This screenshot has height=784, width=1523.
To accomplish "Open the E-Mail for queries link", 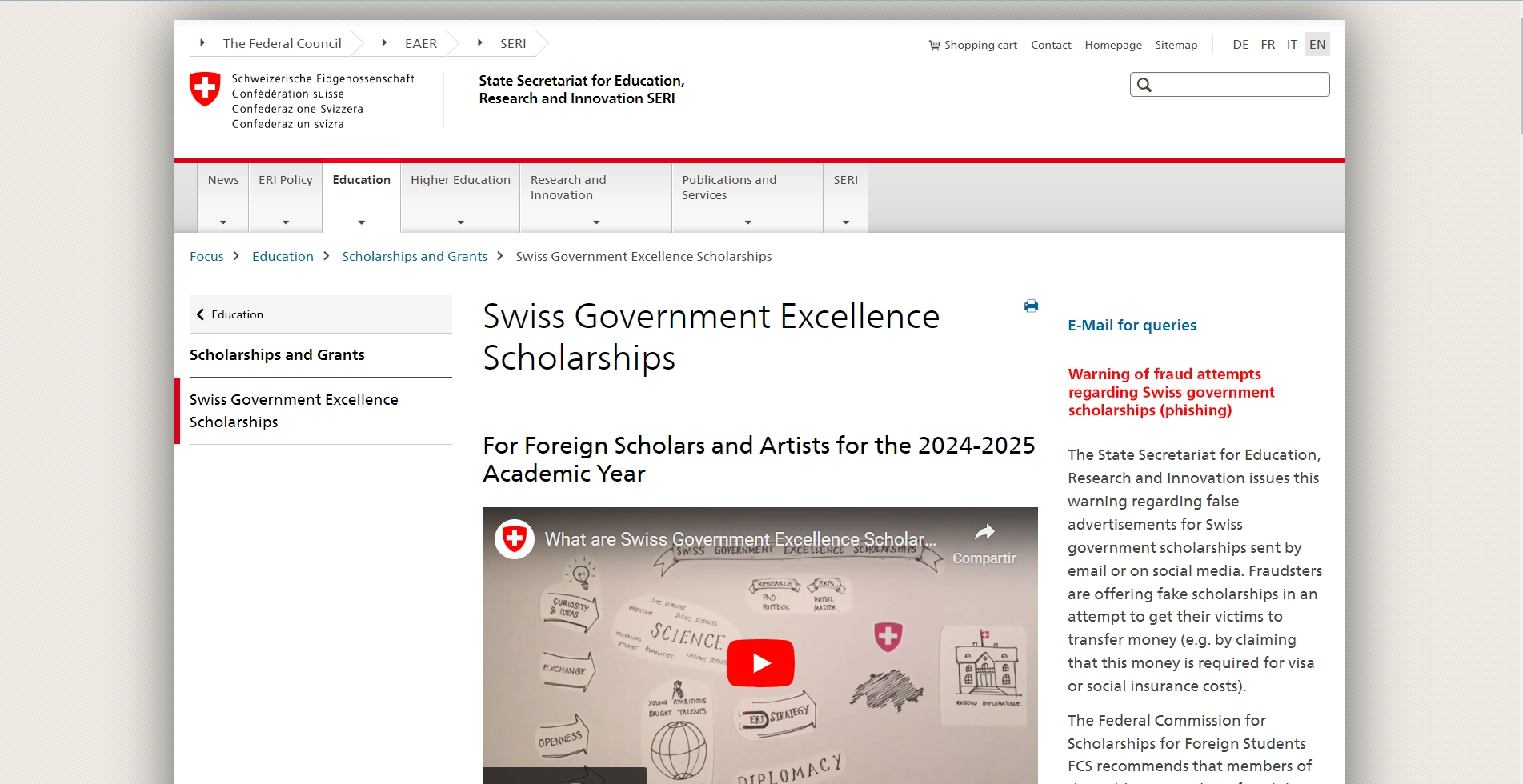I will [1132, 326].
